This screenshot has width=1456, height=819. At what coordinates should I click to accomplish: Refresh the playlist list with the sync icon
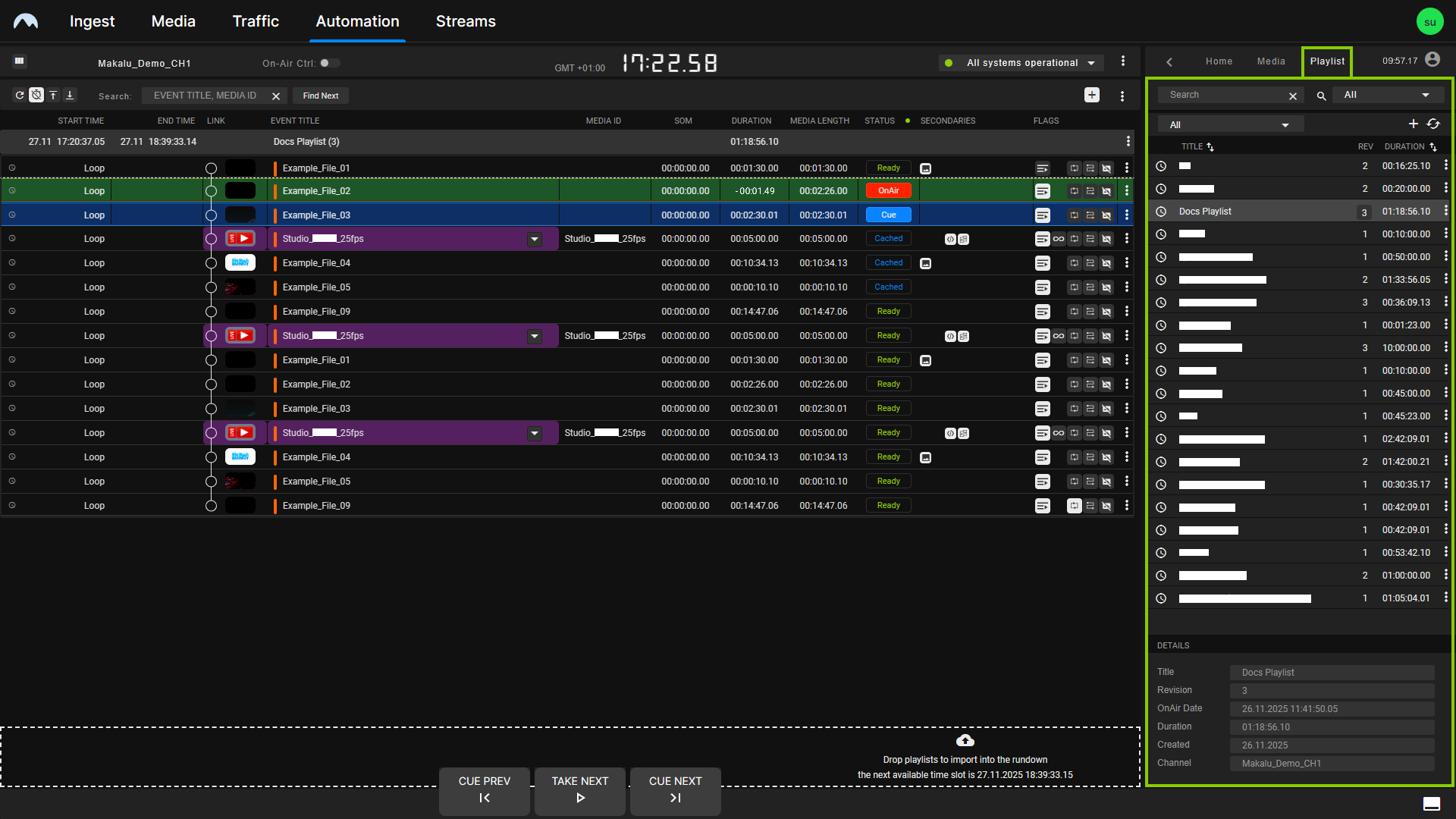coord(1433,123)
